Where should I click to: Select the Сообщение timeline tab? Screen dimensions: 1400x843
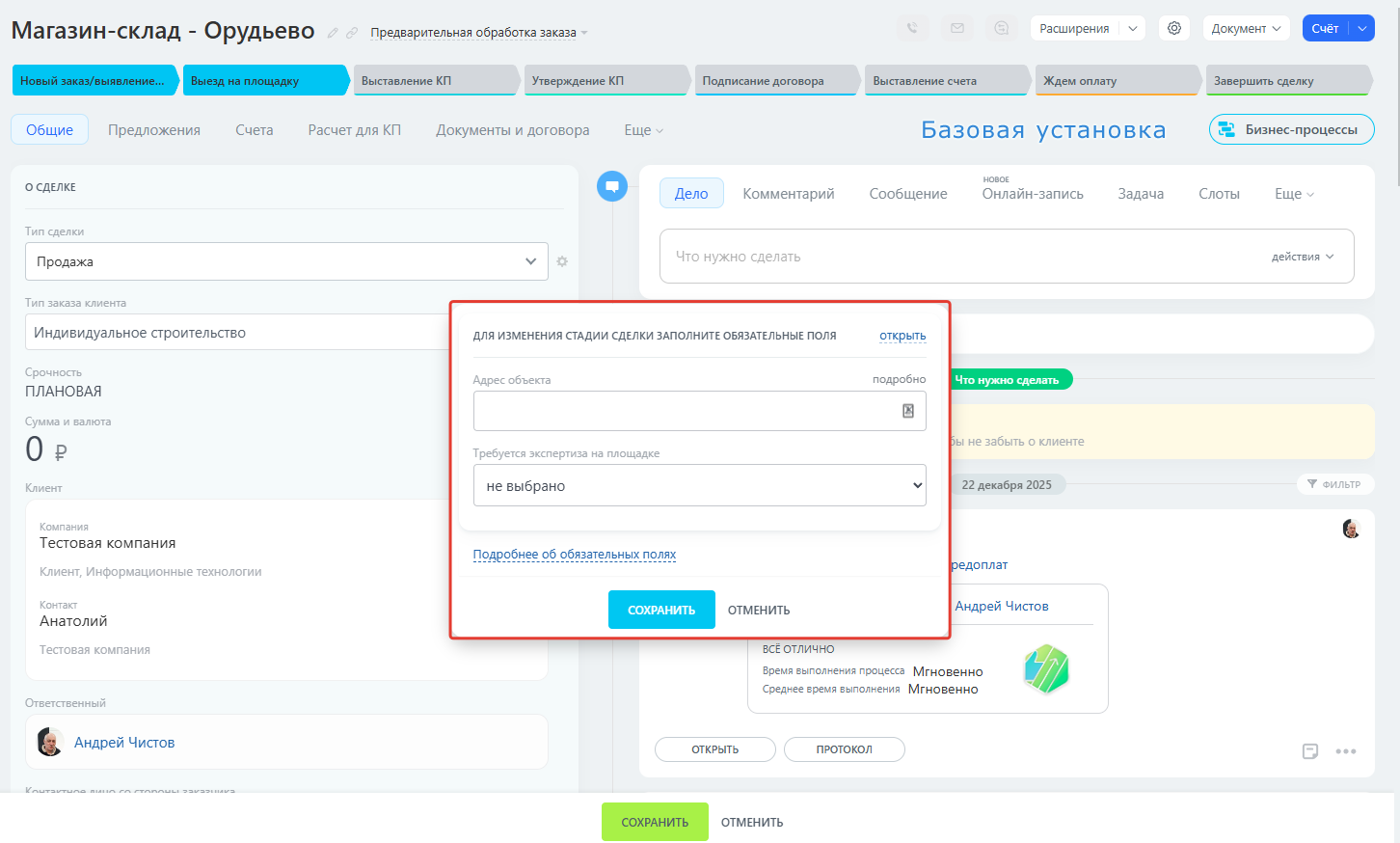coord(908,194)
